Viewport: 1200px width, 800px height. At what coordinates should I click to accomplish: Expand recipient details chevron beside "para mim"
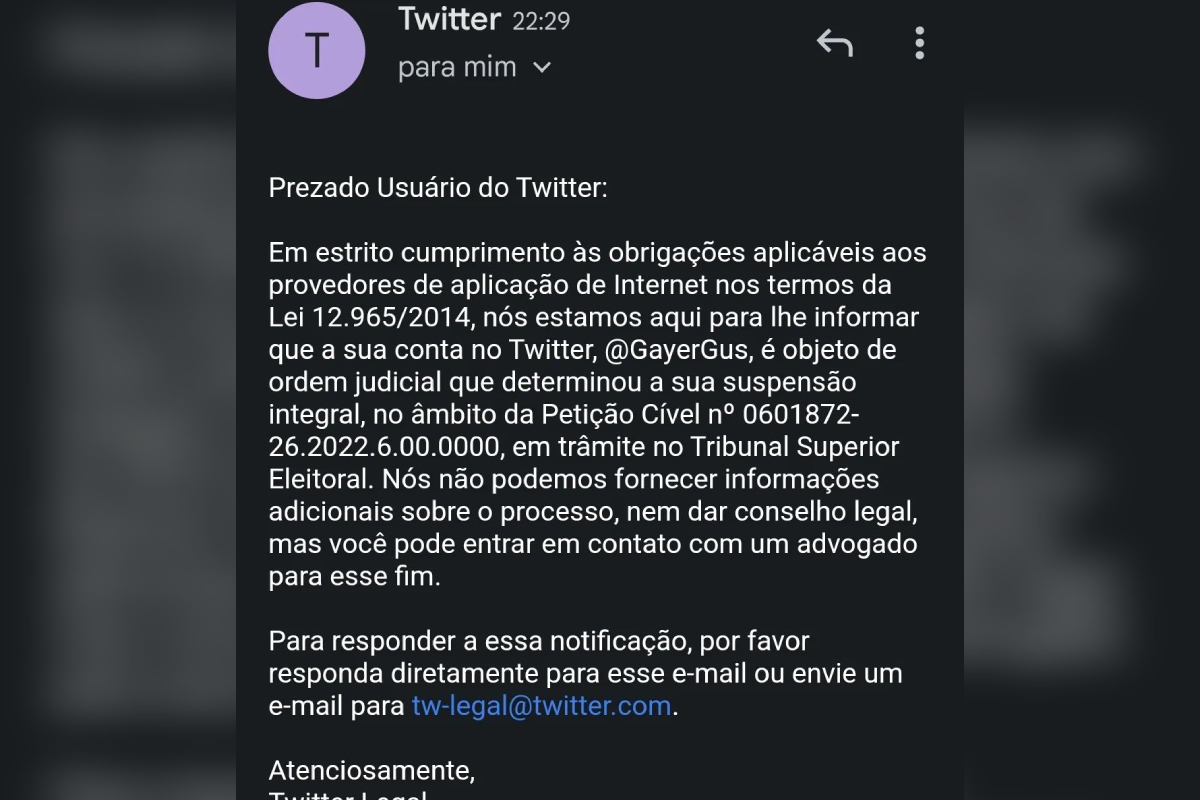pyautogui.click(x=542, y=68)
